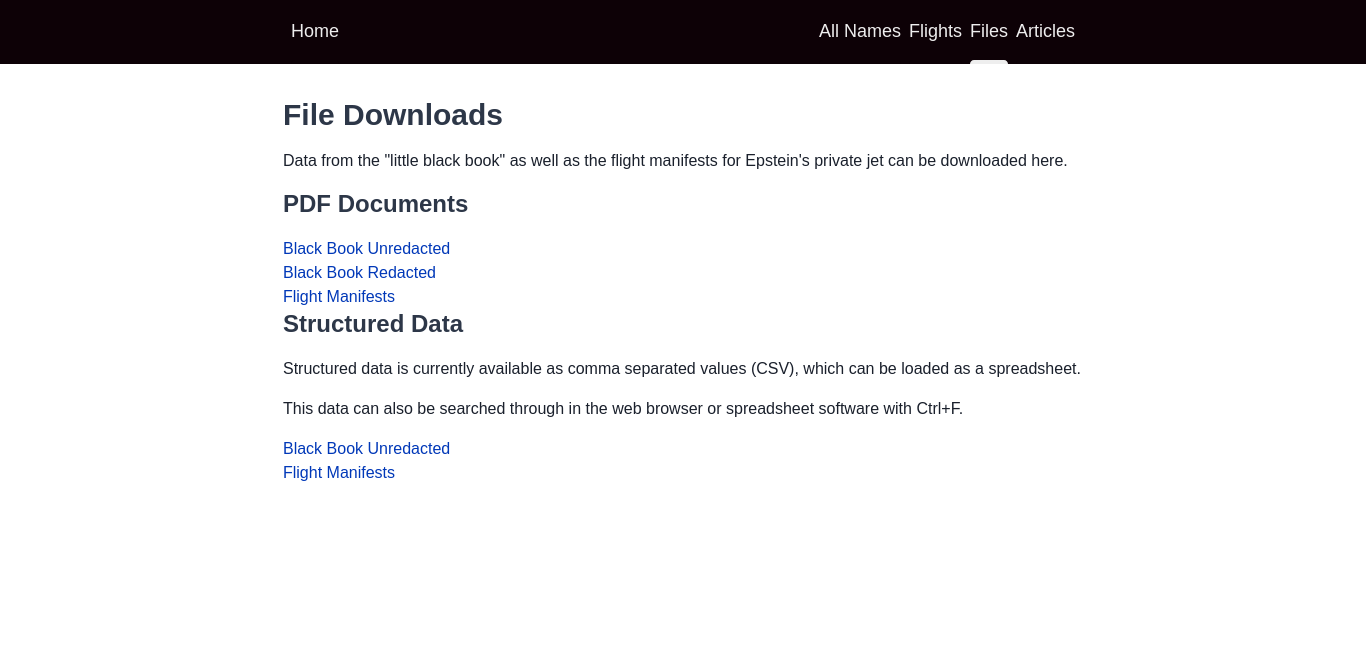Go to the Home page link
This screenshot has height=666, width=1366.
tap(315, 31)
